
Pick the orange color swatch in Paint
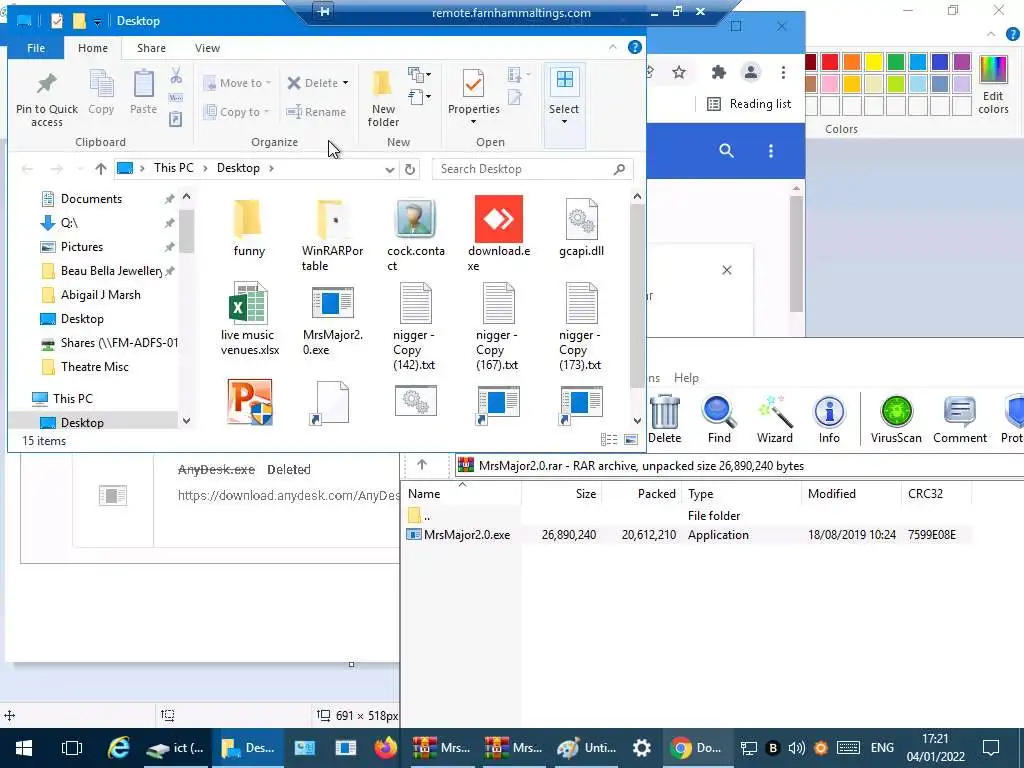852,62
